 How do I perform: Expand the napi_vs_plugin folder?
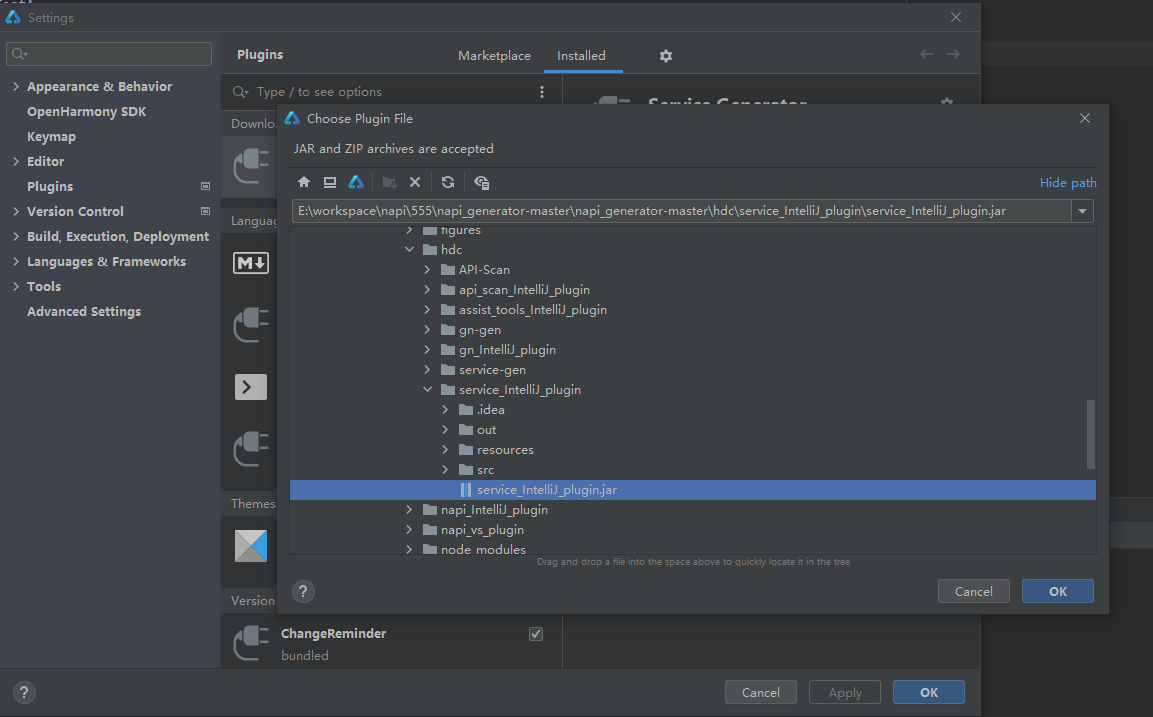coord(410,529)
